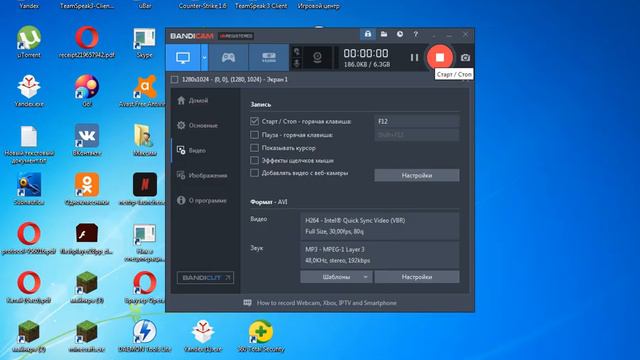640x360 pixels.
Task: Switch to HDMI device recording mode
Action: click(269, 58)
